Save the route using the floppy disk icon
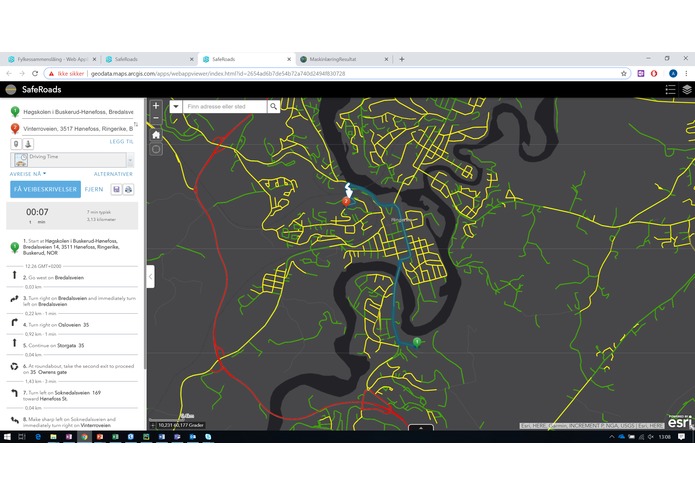 tap(116, 190)
